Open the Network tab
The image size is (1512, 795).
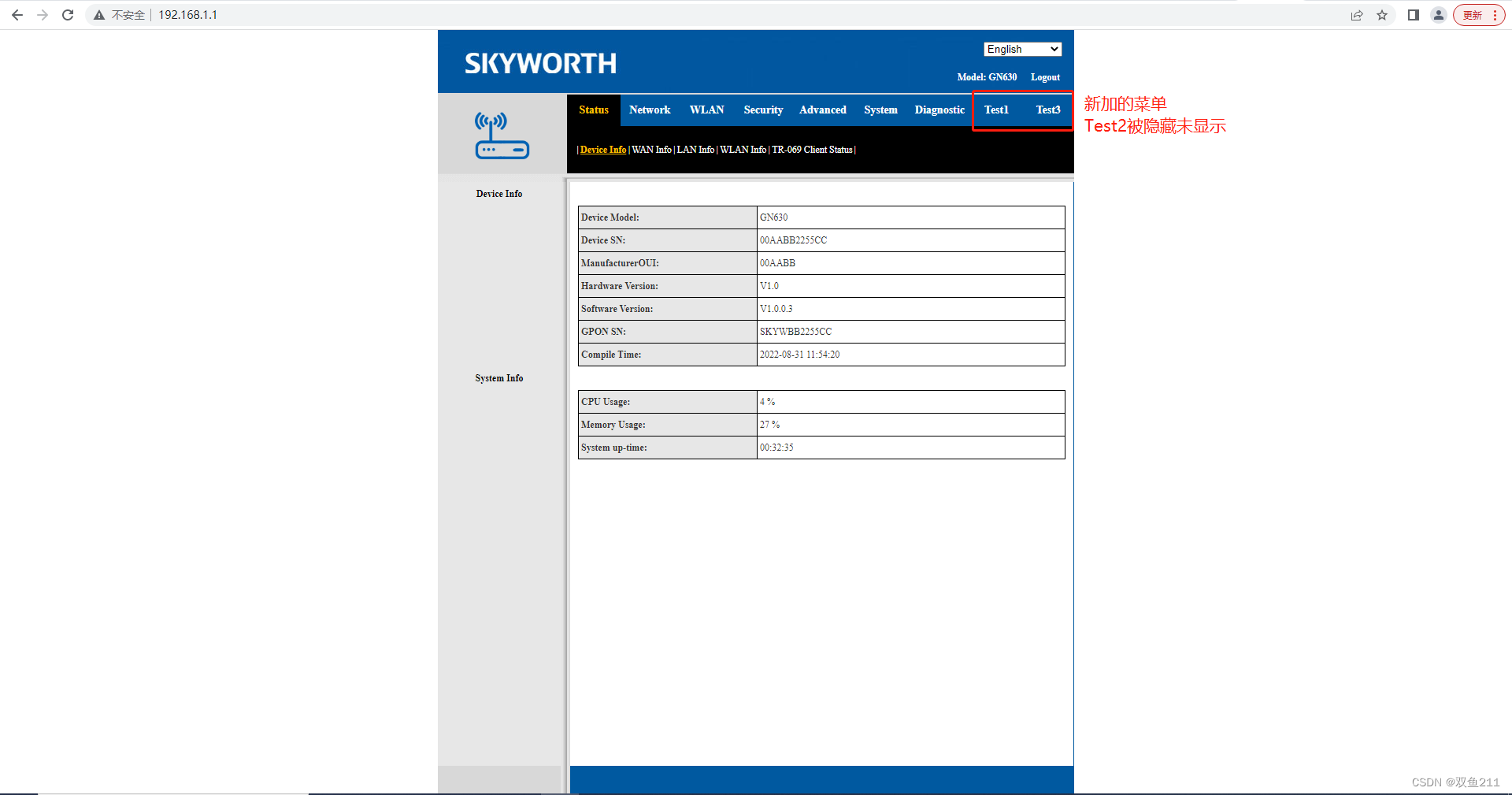tap(650, 110)
